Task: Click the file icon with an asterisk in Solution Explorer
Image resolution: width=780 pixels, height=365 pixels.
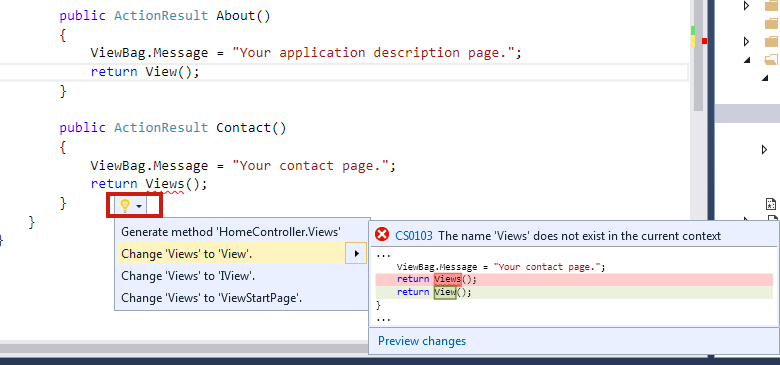Action: pos(770,204)
